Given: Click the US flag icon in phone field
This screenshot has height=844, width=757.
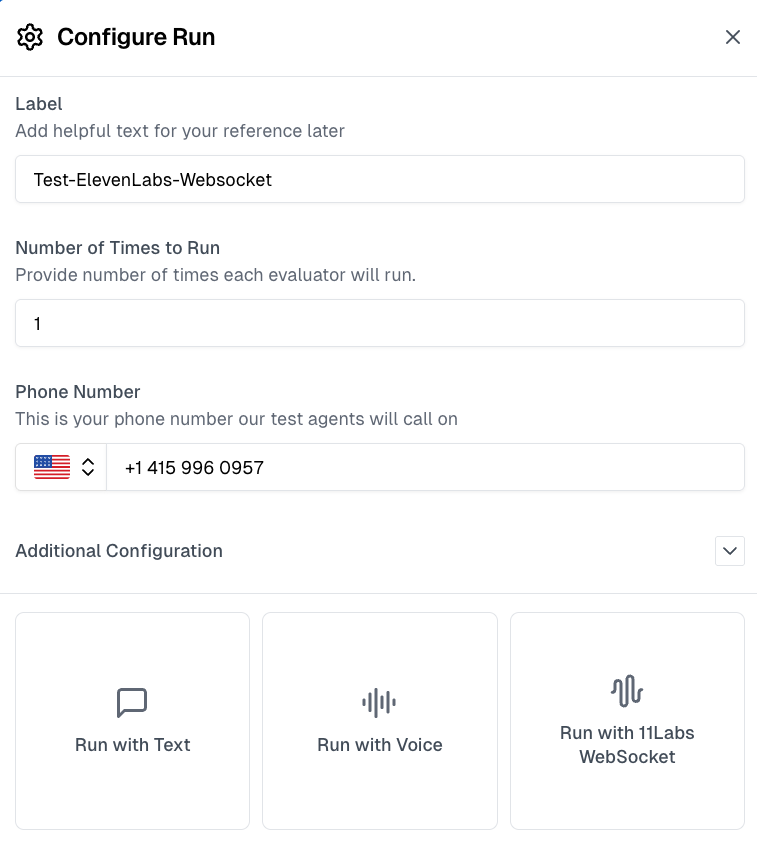Looking at the screenshot, I should [x=52, y=467].
